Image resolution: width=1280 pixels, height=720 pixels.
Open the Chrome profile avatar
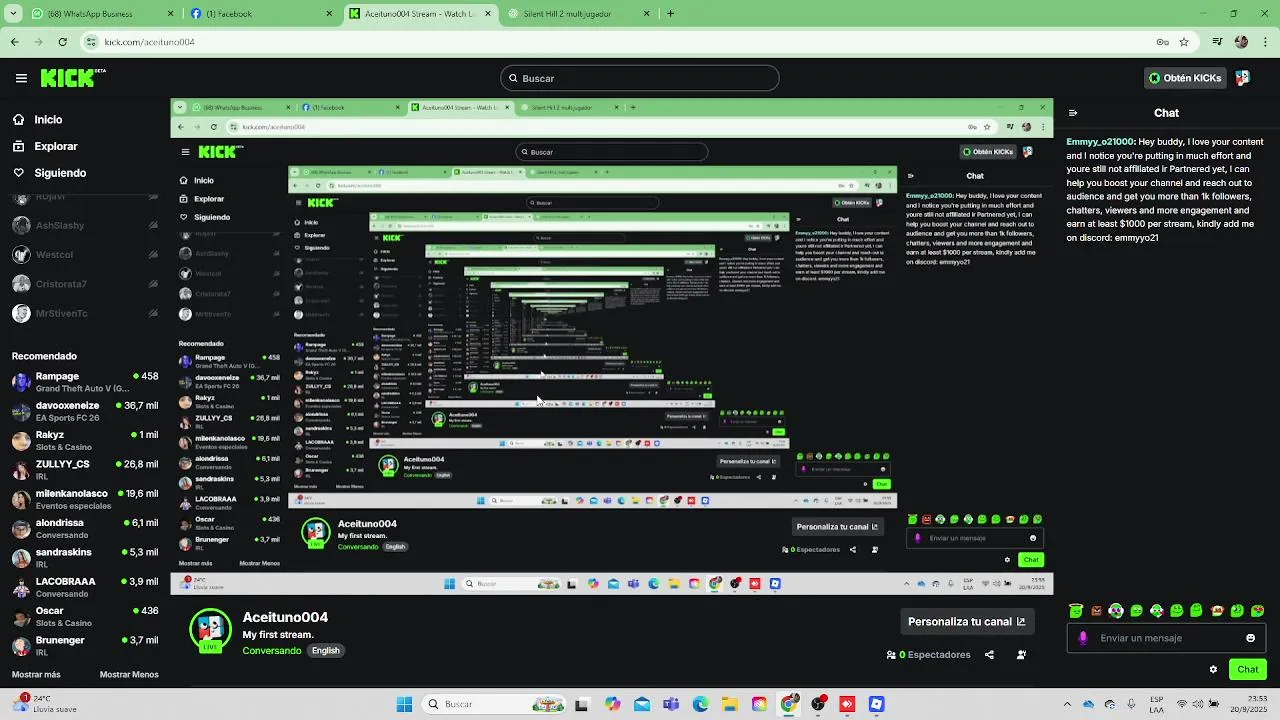point(1241,42)
